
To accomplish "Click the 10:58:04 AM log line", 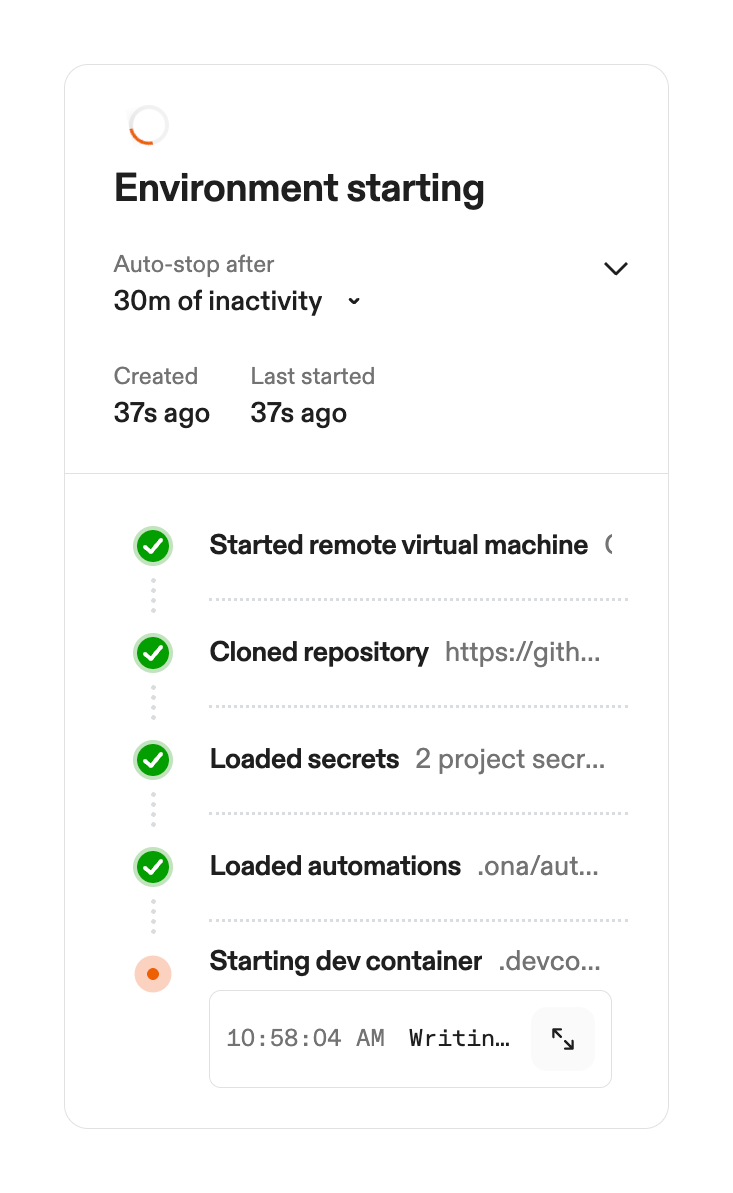I will point(368,1038).
